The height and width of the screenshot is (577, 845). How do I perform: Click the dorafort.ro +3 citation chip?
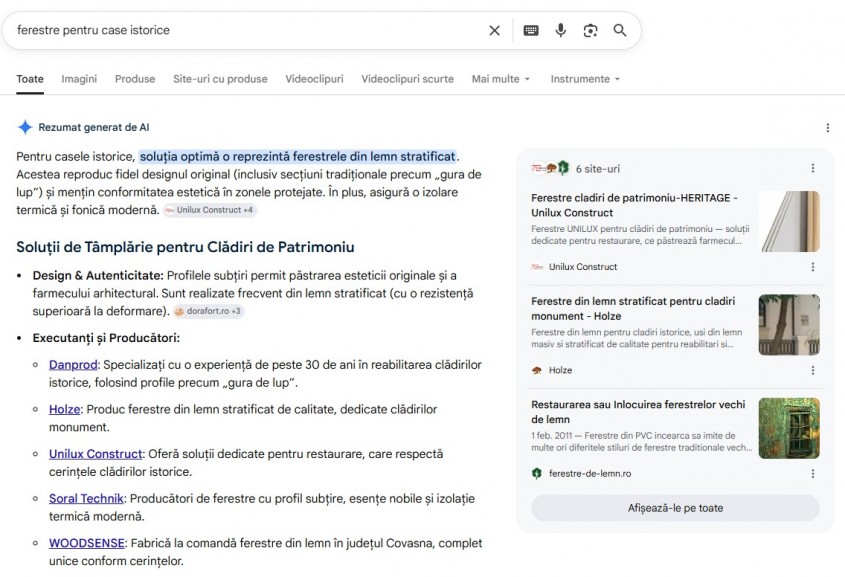[209, 311]
